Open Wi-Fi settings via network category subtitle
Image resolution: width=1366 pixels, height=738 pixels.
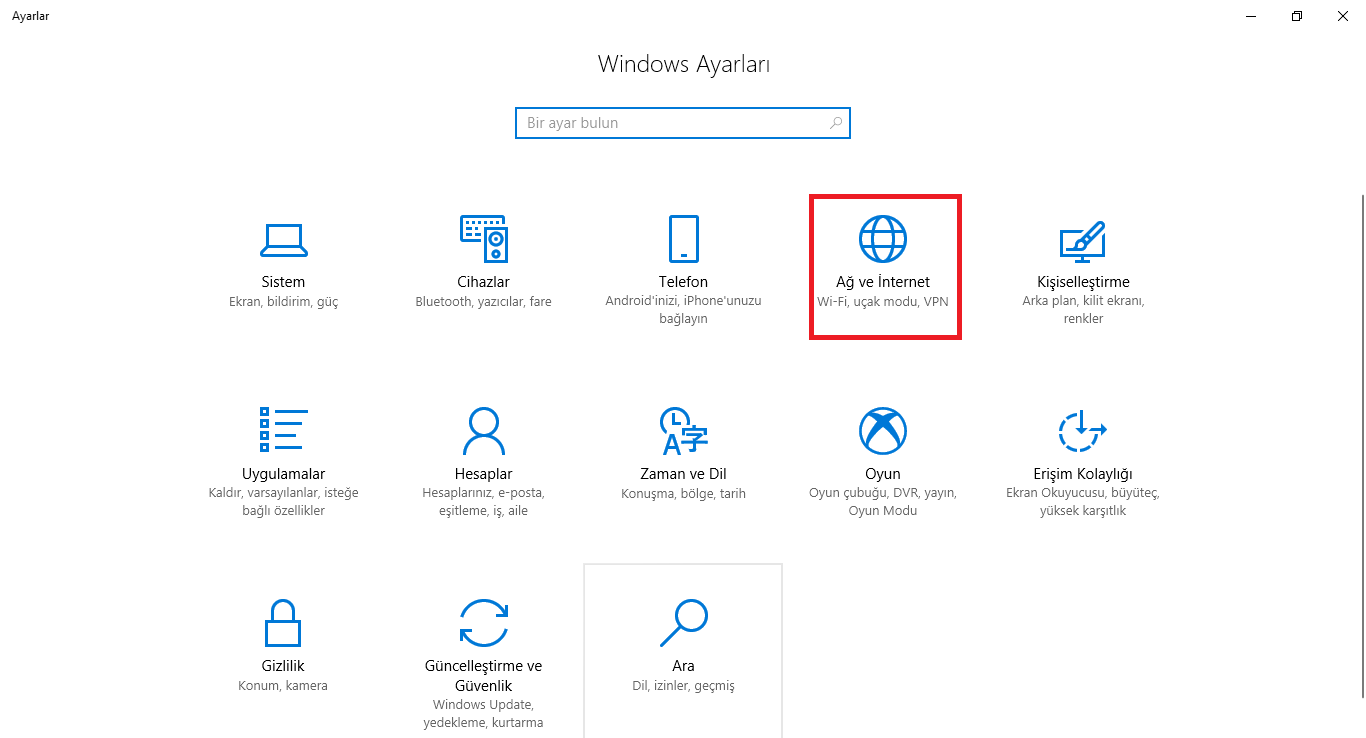(884, 300)
